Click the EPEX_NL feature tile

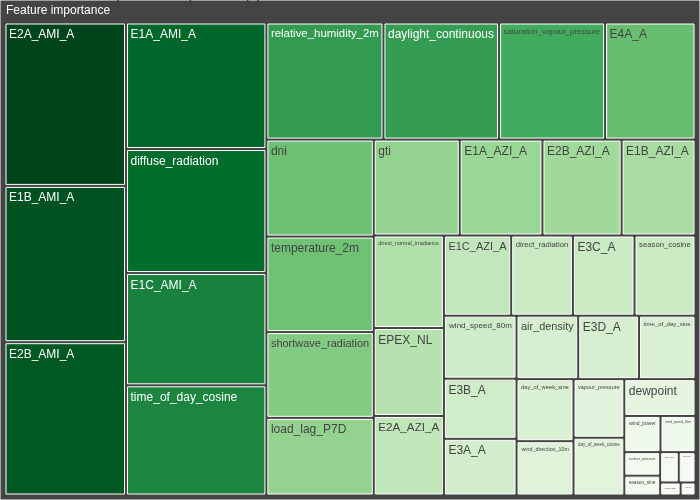(408, 372)
